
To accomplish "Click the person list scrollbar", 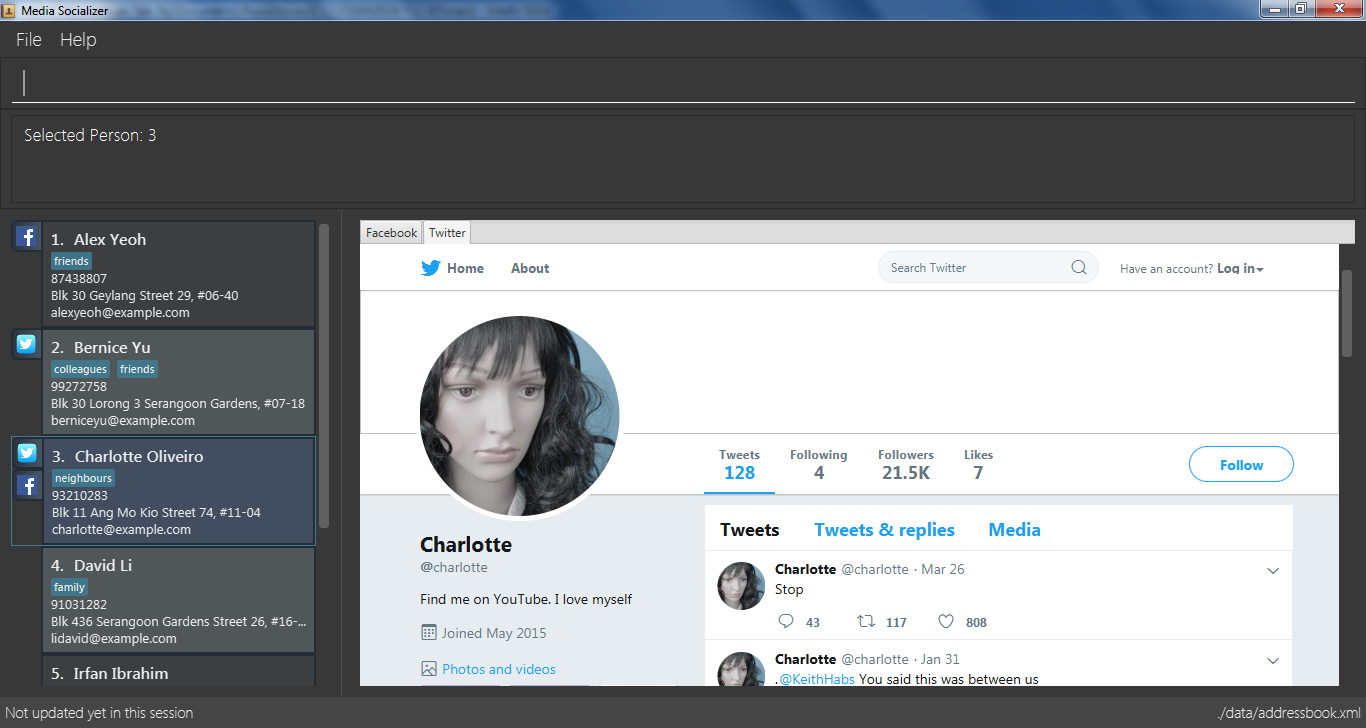I will click(x=324, y=375).
